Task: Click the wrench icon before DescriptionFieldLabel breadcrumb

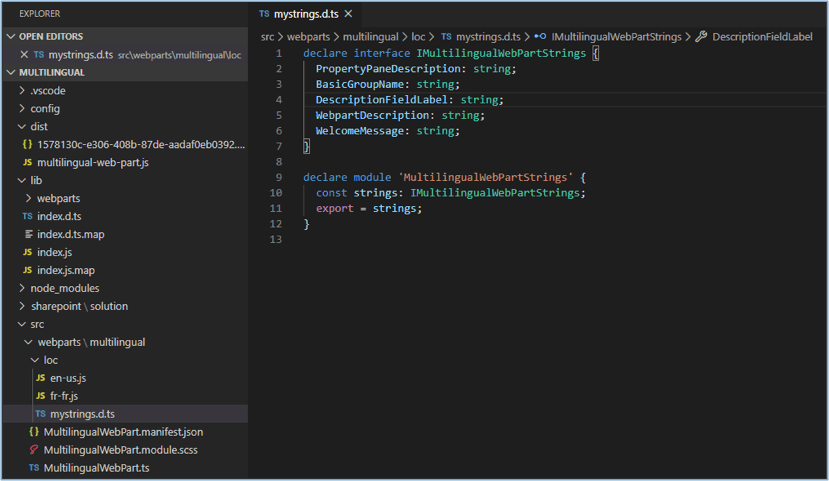Action: pyautogui.click(x=701, y=36)
